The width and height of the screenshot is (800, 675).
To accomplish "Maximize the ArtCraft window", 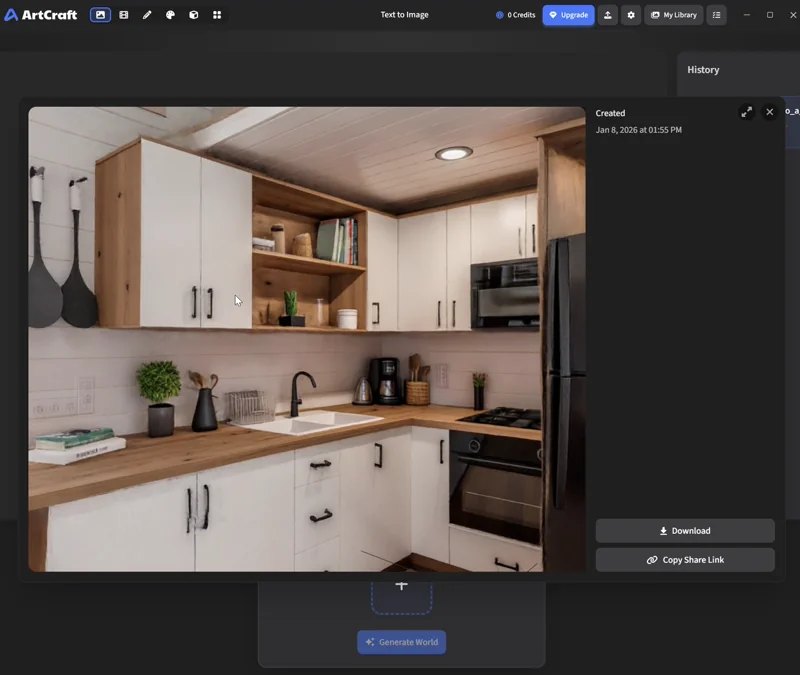I will 770,15.
